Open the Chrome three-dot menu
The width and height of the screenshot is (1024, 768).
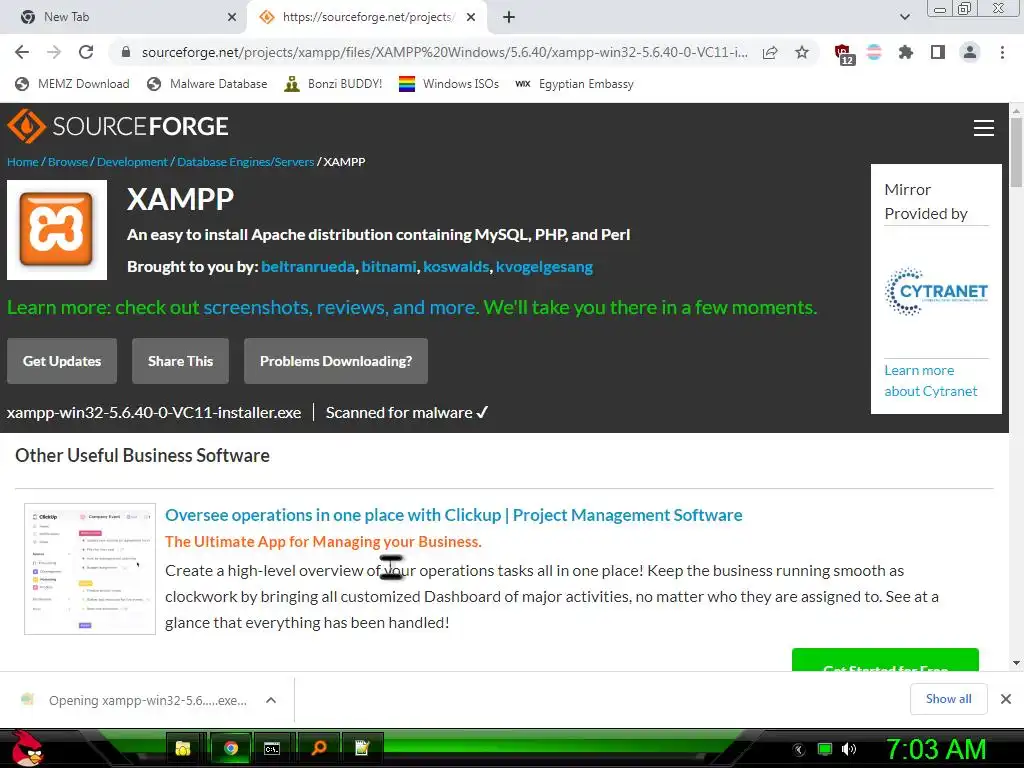point(1002,52)
